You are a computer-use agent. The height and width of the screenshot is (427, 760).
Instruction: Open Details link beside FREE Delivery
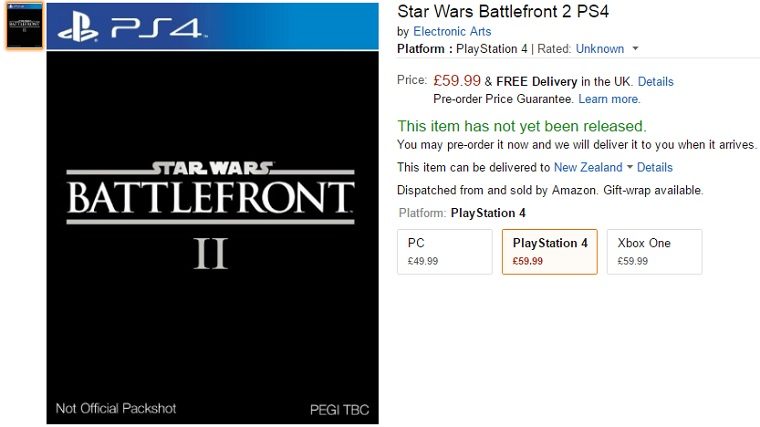coord(655,81)
